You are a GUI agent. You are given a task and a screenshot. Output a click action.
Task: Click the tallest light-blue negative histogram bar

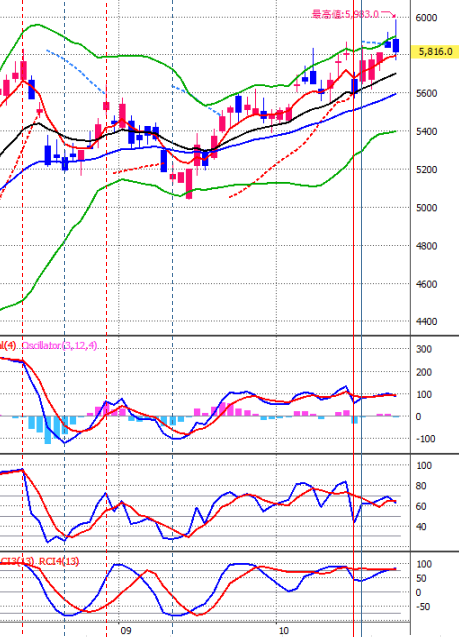pyautogui.click(x=48, y=430)
